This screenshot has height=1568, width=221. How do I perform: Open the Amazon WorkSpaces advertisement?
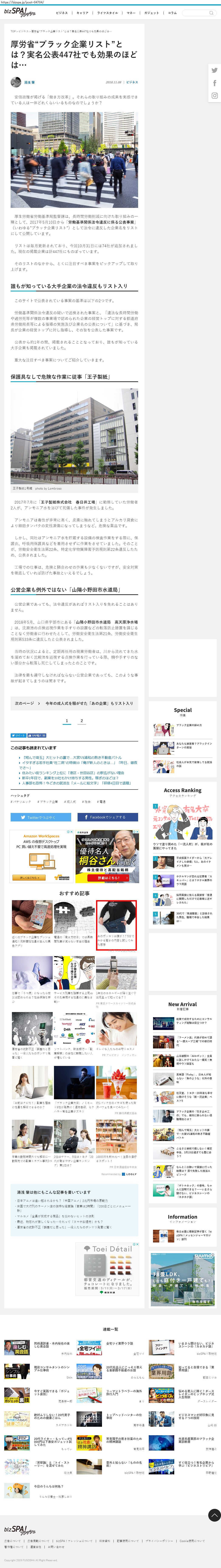41,856
